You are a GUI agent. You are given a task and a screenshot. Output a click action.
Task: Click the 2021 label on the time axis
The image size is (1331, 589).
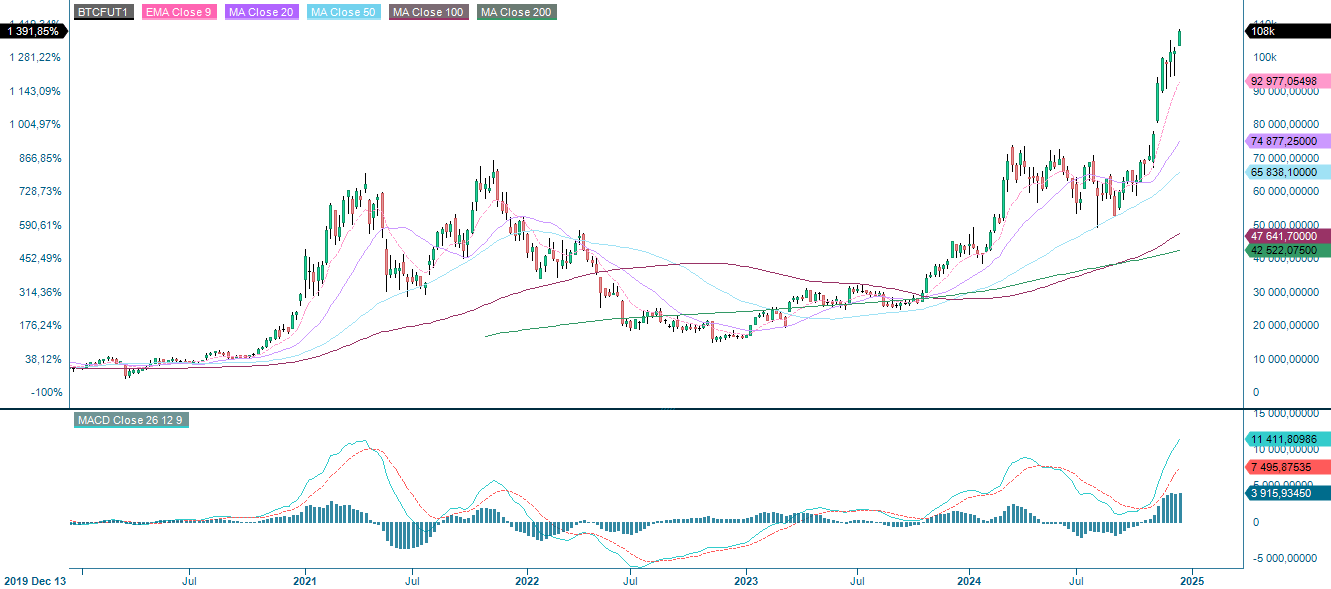[x=305, y=578]
